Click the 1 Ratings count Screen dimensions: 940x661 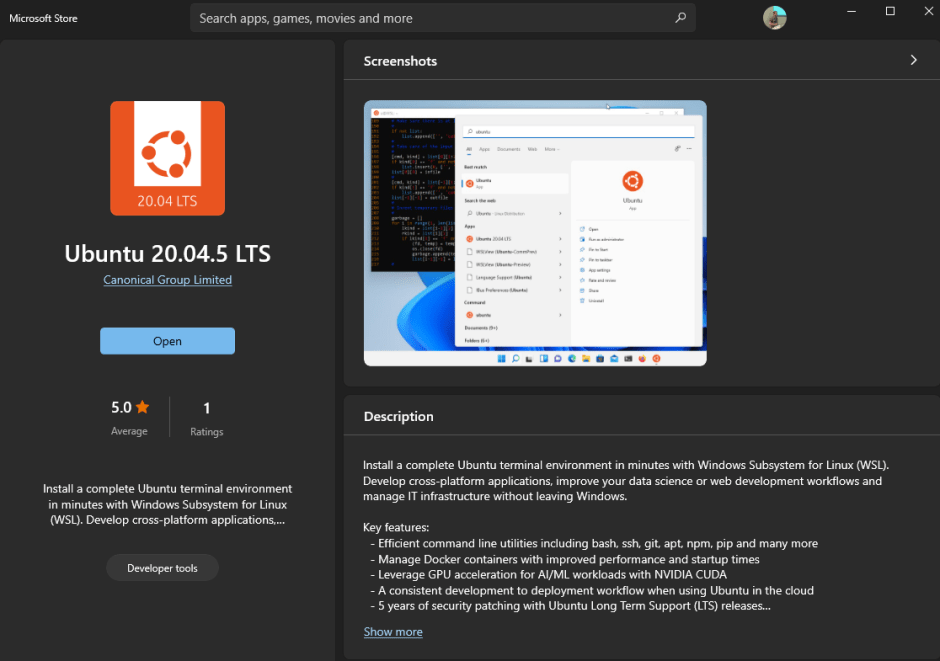[x=206, y=418]
